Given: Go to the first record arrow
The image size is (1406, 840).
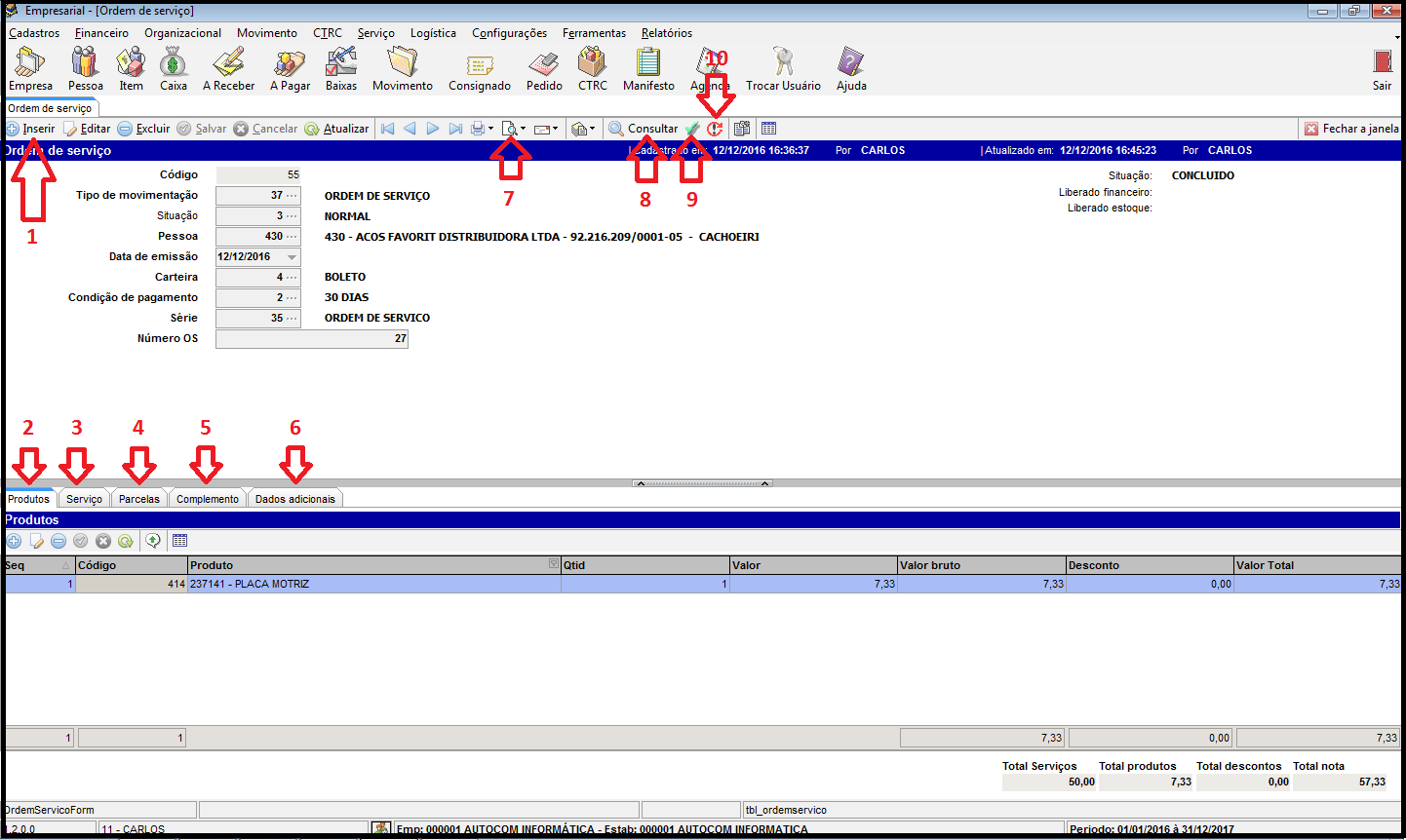Looking at the screenshot, I should click(x=388, y=129).
